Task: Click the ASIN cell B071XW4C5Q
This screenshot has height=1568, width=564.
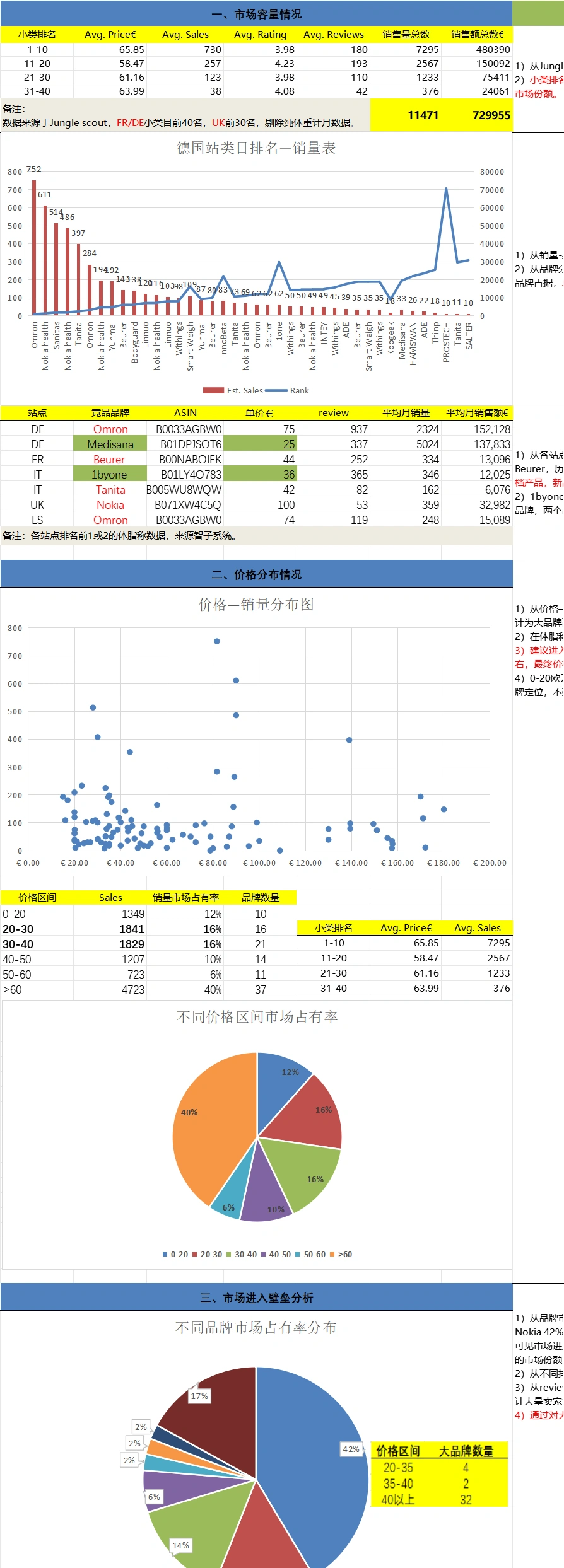Action: [x=185, y=504]
